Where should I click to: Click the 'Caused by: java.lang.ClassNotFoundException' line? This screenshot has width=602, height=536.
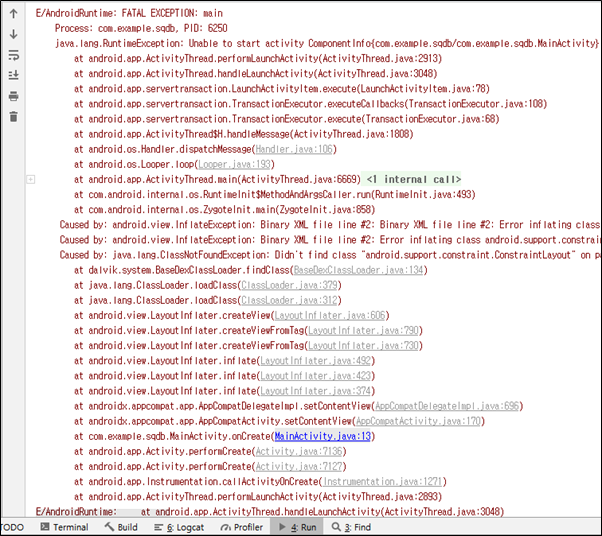point(330,255)
